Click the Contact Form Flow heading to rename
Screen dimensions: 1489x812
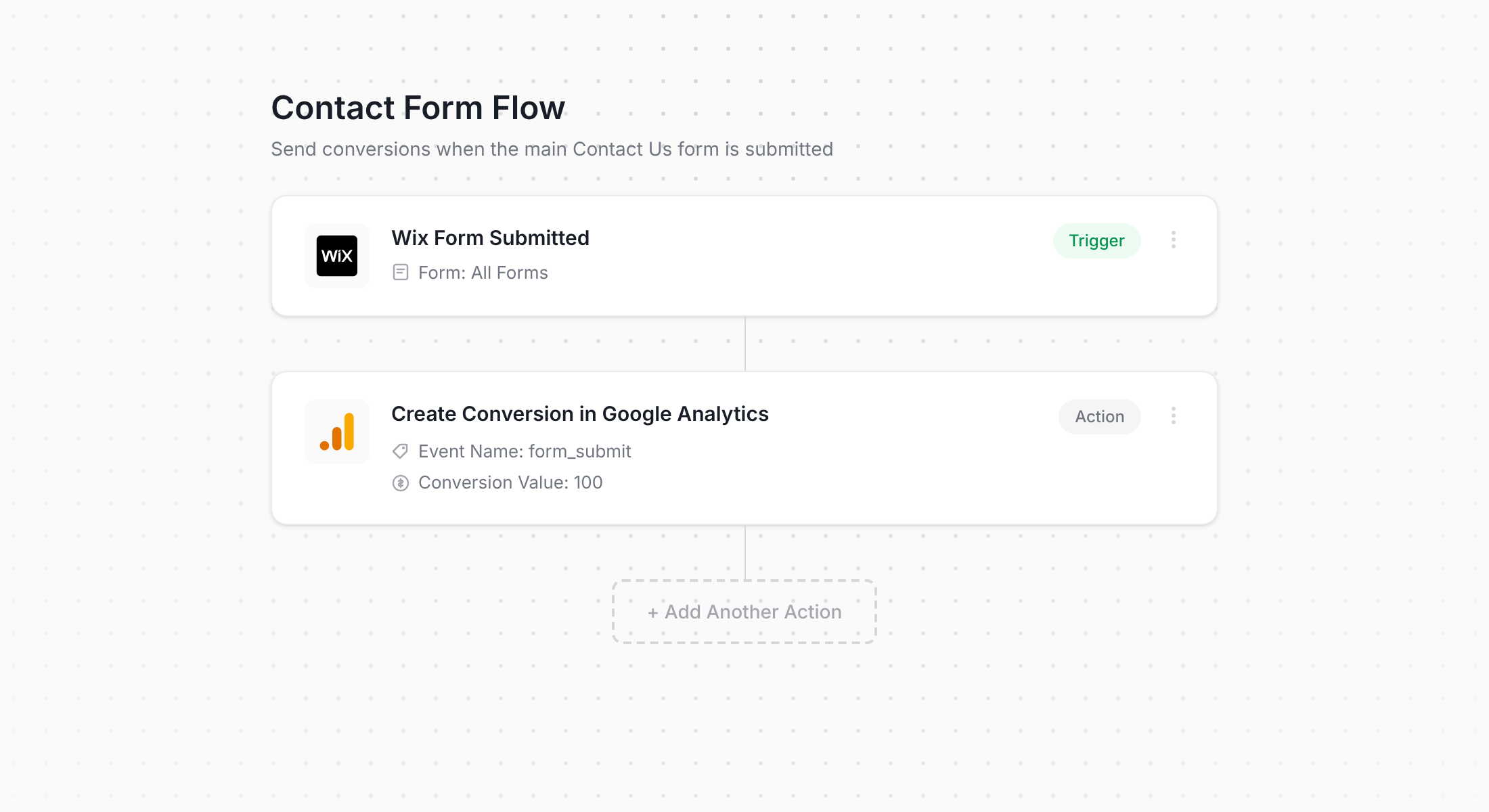418,107
